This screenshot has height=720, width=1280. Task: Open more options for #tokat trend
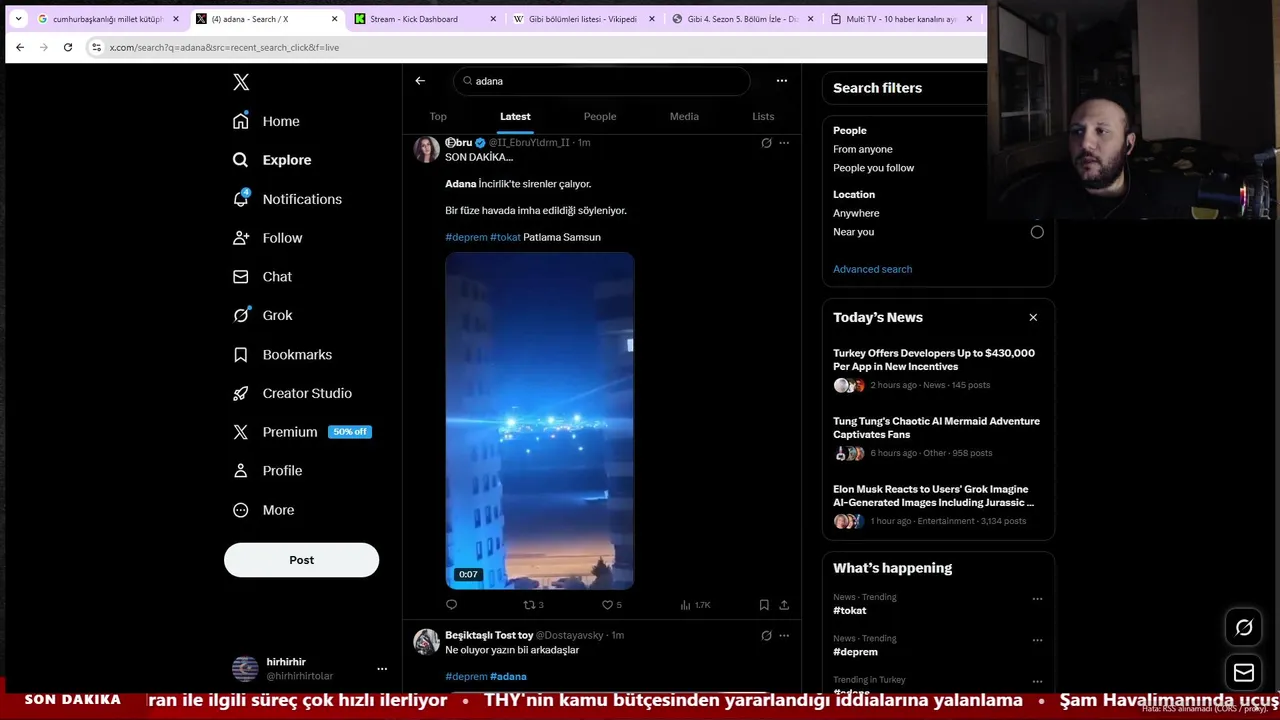[x=1037, y=599]
